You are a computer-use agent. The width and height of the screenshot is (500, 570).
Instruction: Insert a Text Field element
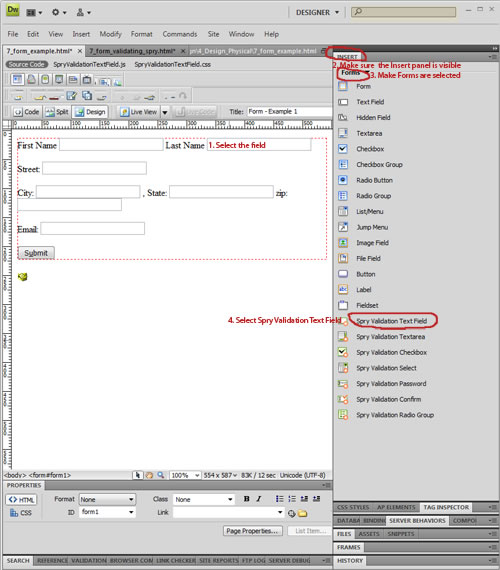(x=361, y=102)
